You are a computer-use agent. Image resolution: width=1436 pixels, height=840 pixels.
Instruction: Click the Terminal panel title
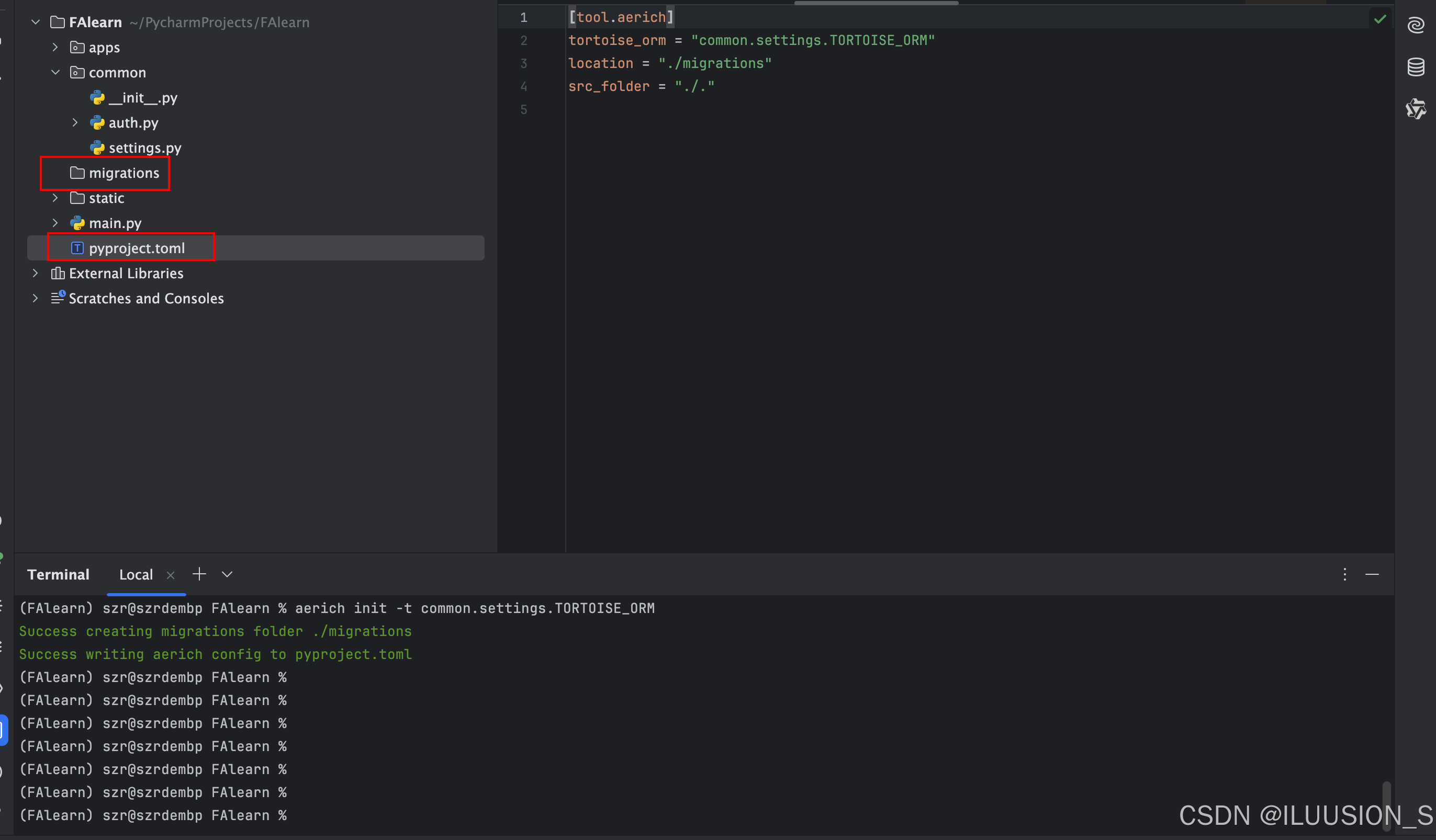pyautogui.click(x=58, y=575)
